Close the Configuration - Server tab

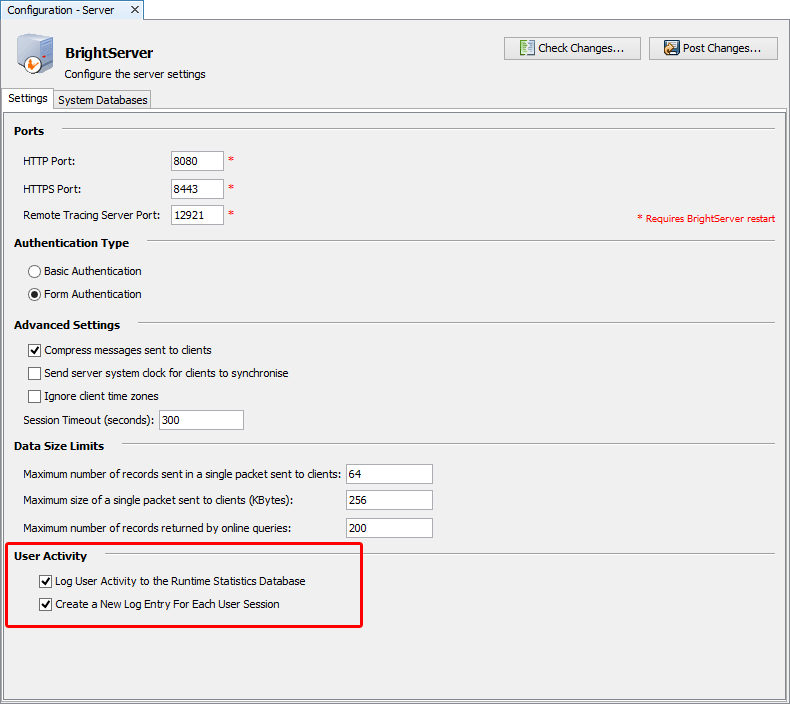pyautogui.click(x=135, y=10)
